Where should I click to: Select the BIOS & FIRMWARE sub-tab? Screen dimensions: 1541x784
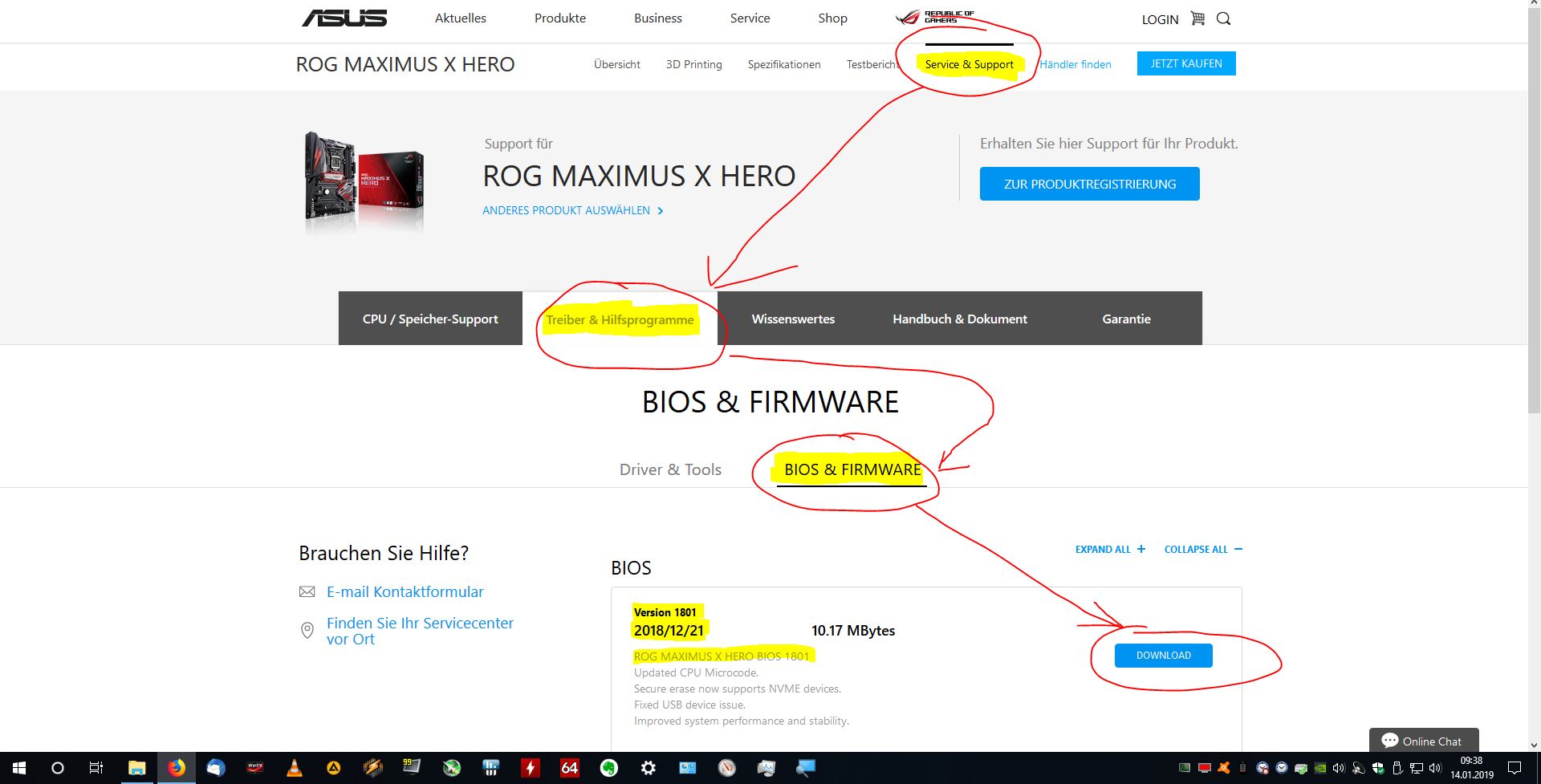pos(852,469)
